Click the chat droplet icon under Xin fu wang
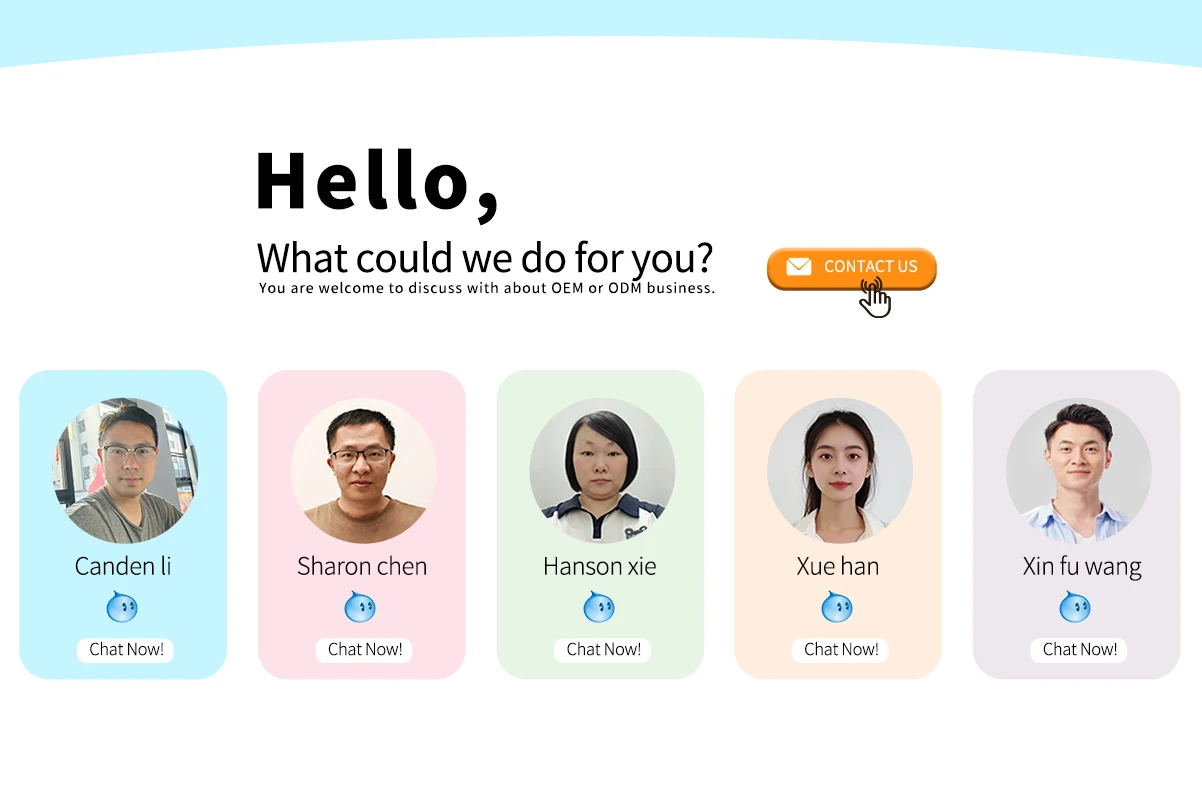The image size is (1202, 800). 1075,606
